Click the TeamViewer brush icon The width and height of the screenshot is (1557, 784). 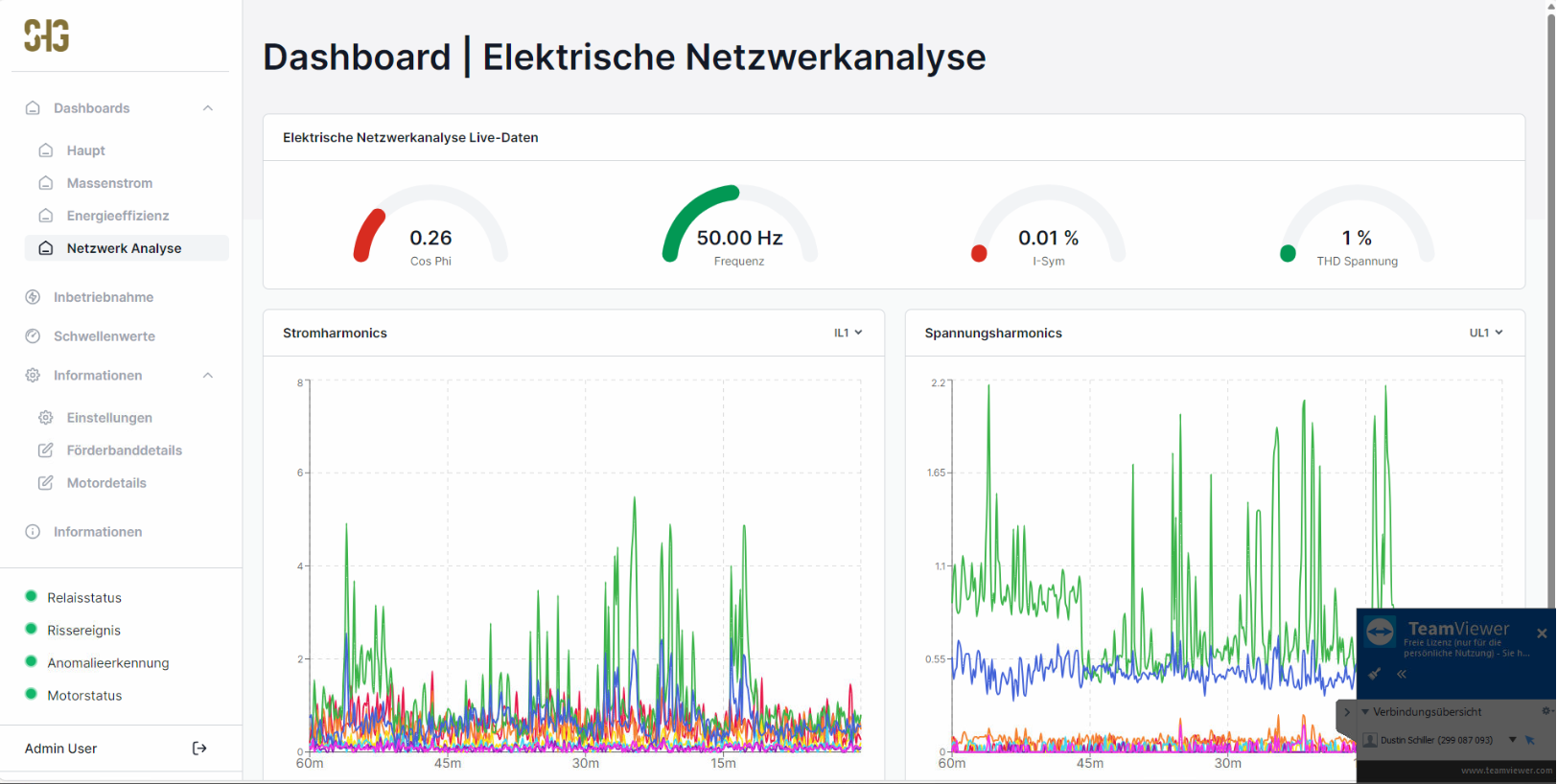(x=1374, y=674)
